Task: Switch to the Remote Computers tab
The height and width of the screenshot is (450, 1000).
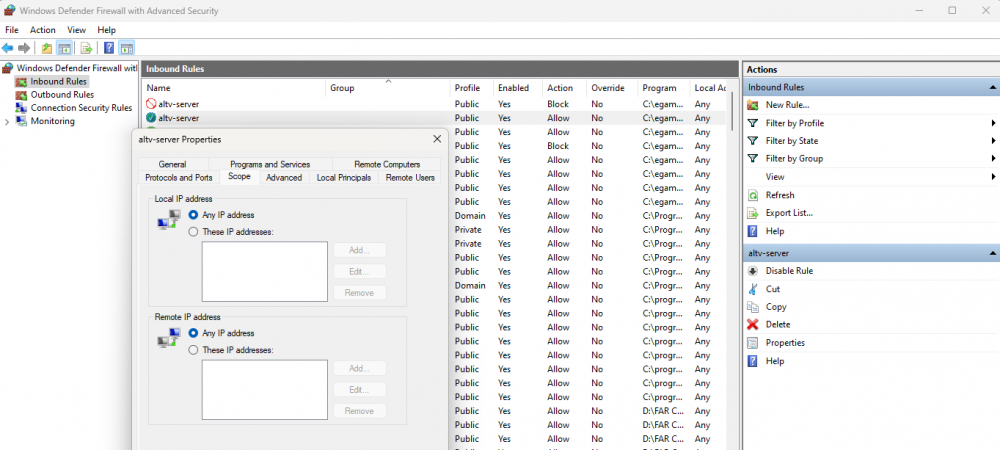Action: (x=386, y=164)
